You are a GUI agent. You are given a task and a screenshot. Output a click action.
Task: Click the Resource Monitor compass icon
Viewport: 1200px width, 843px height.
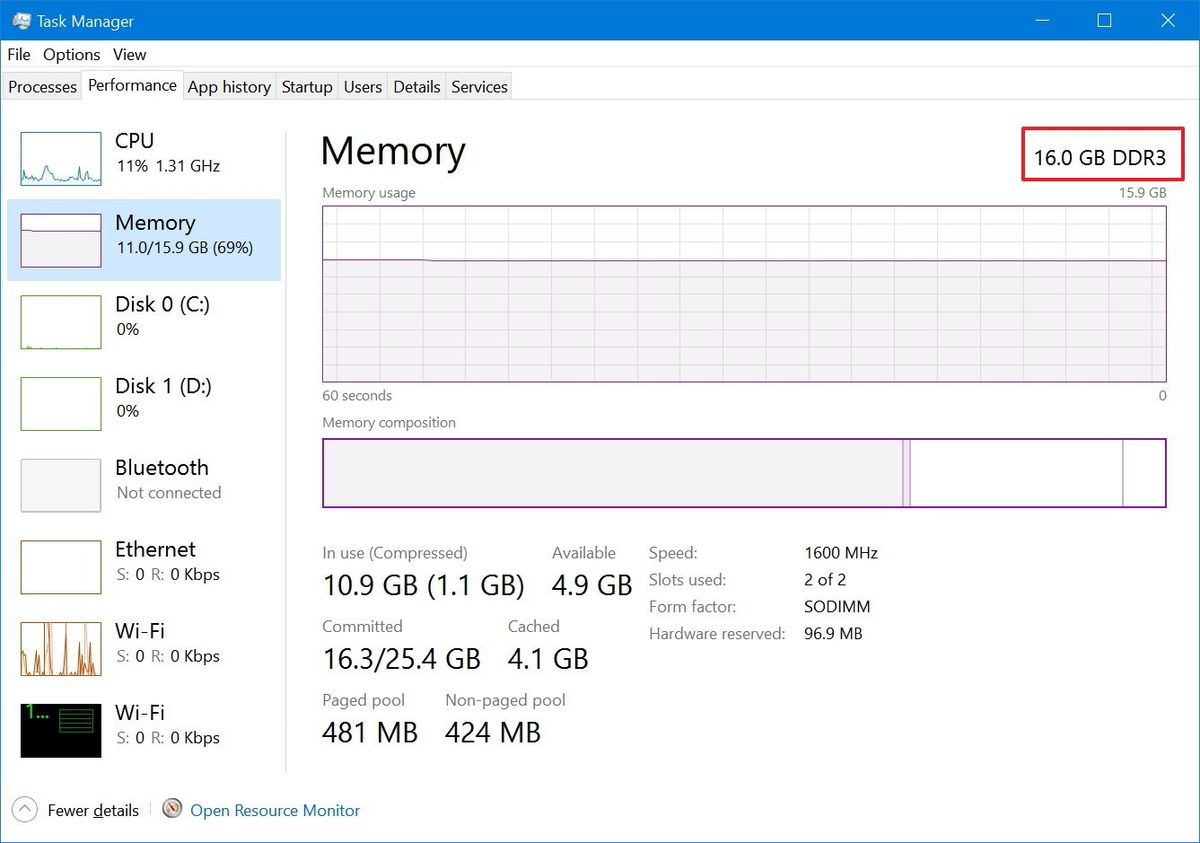click(x=171, y=810)
